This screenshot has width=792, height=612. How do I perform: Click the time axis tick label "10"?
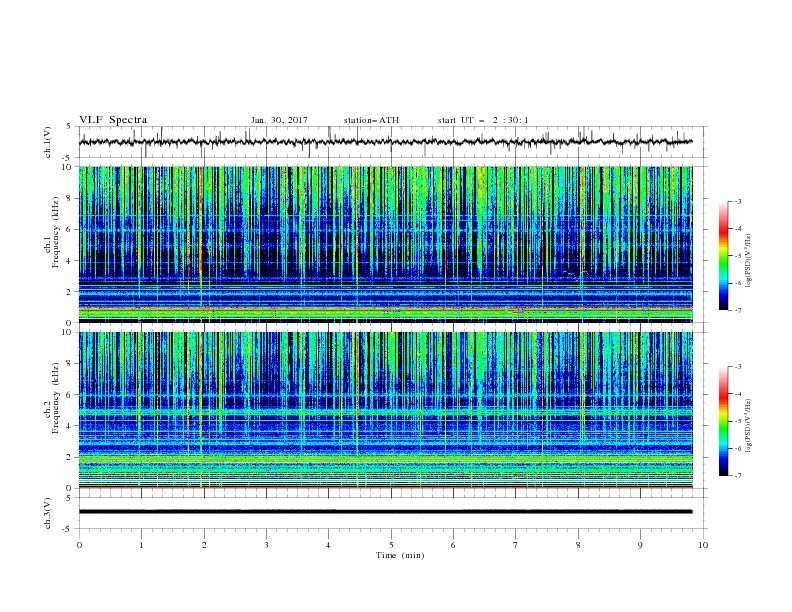pyautogui.click(x=703, y=545)
